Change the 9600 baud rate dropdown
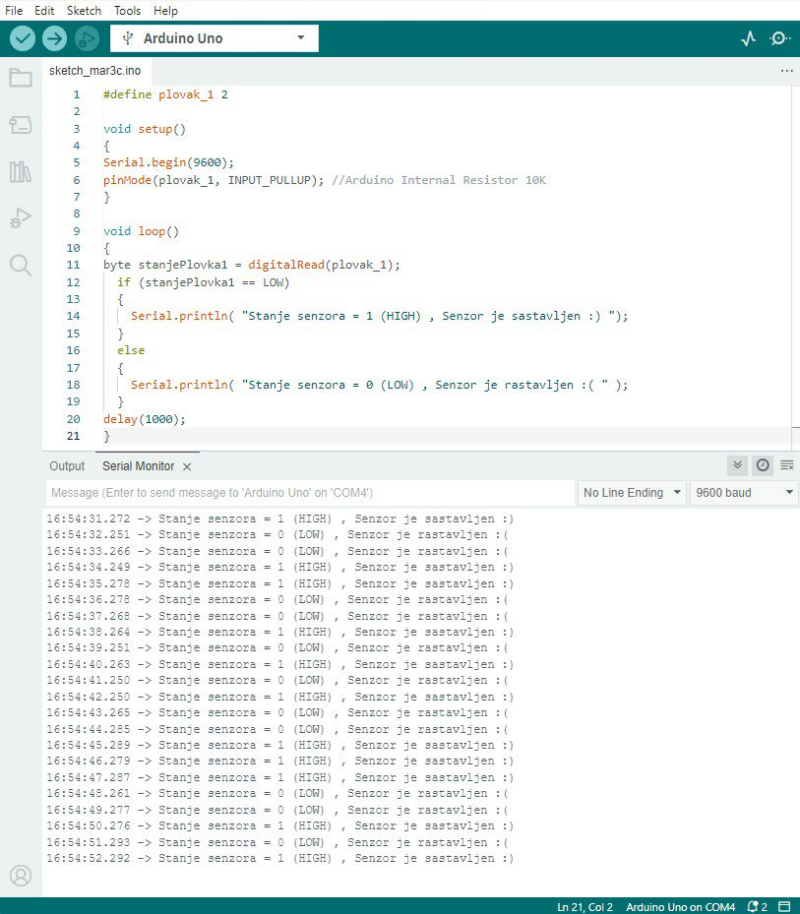The width and height of the screenshot is (800, 914). (745, 493)
